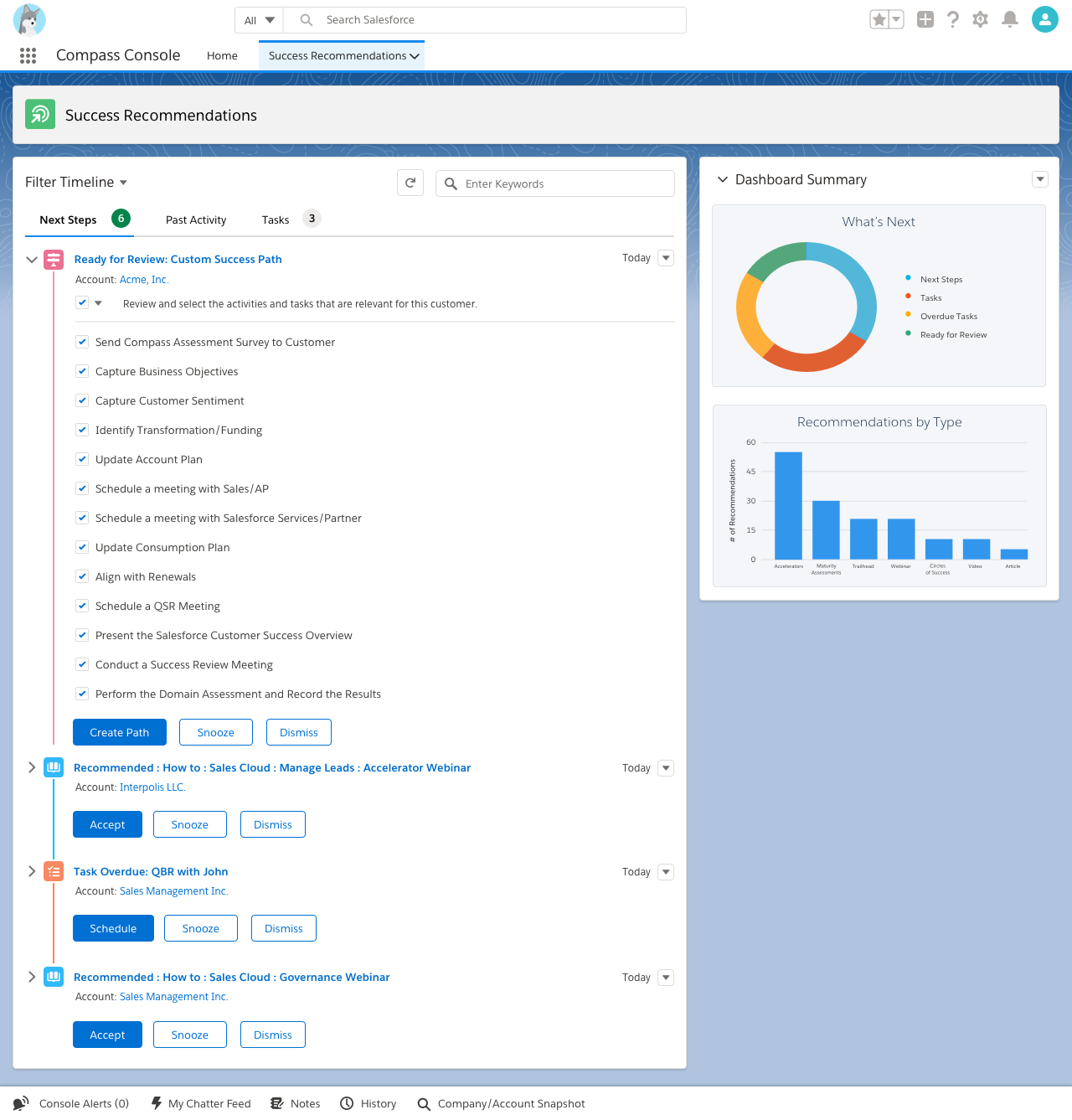Open Global Actions plus icon

[925, 19]
